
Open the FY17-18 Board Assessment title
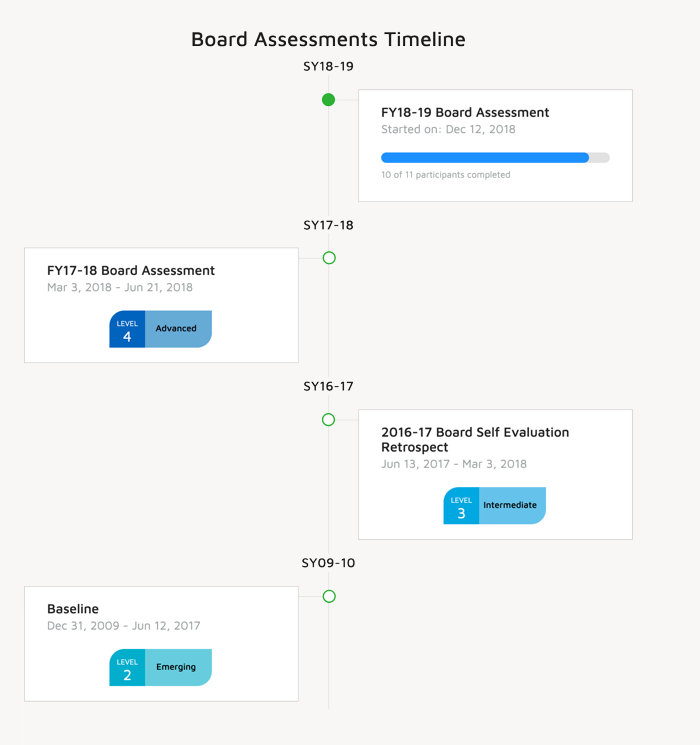[x=131, y=271]
